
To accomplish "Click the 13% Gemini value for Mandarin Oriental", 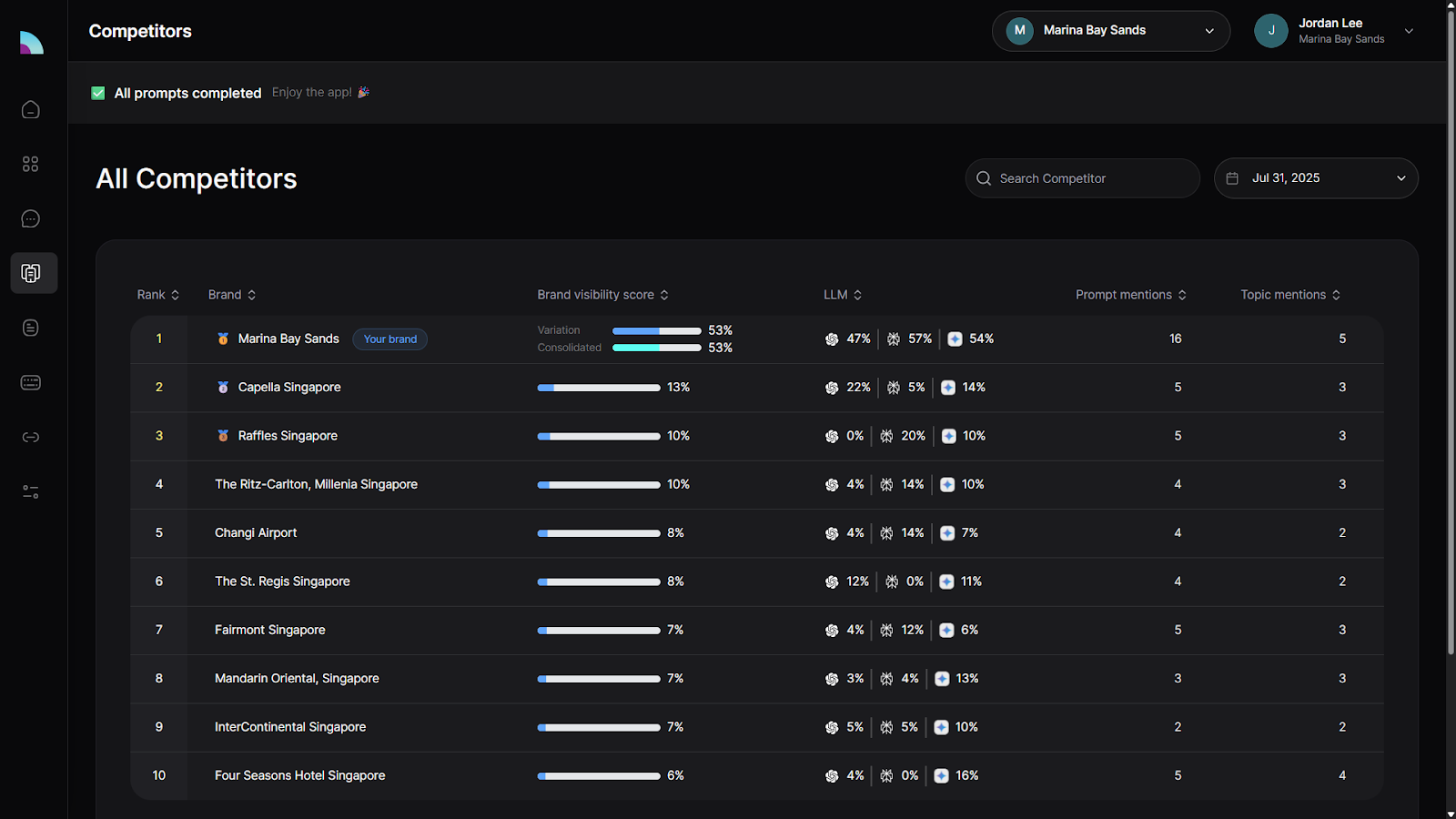I will click(967, 679).
